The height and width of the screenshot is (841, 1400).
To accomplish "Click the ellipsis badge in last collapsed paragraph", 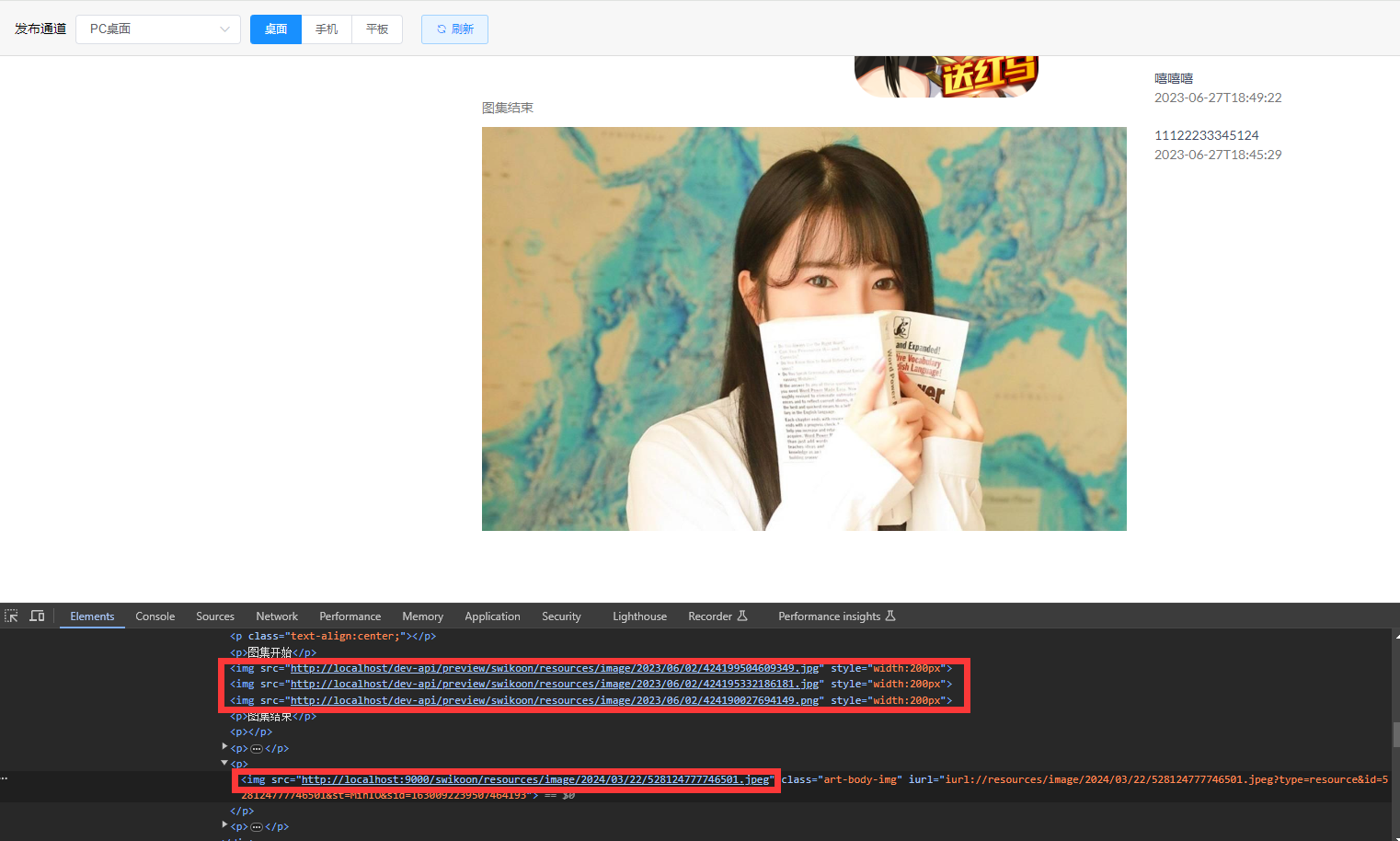I will pos(257,827).
